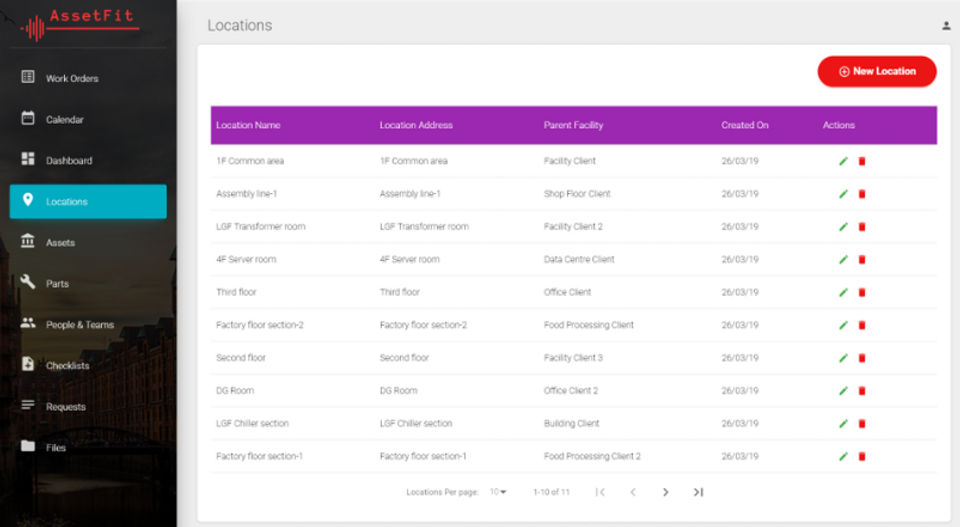Select 'LGF Transformer room' in Location Address column

point(424,226)
